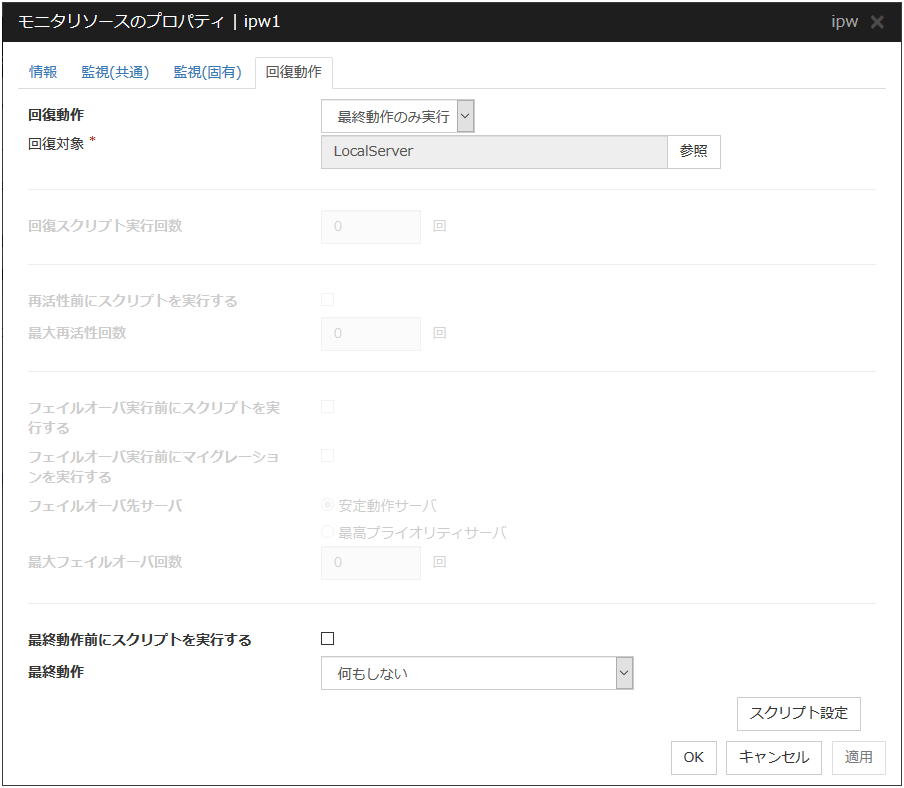Click the LocalServer recovery target field
This screenshot has height=788, width=904.
494,151
